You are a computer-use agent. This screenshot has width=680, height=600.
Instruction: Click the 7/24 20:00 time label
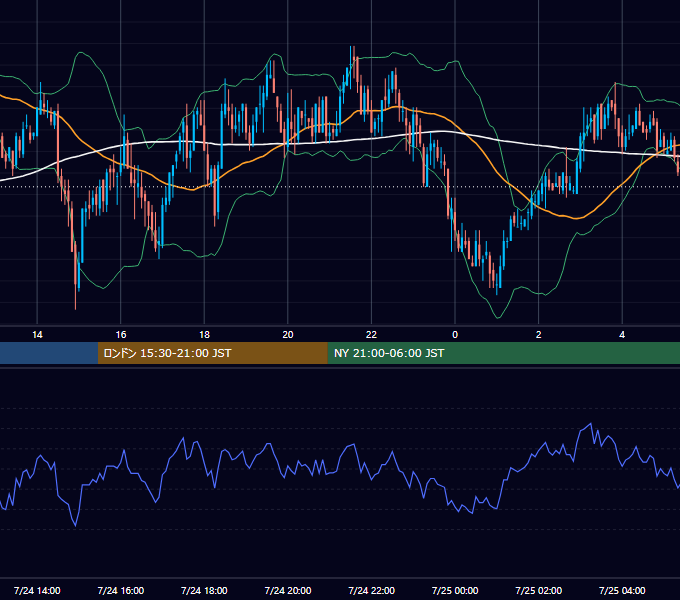[288, 590]
